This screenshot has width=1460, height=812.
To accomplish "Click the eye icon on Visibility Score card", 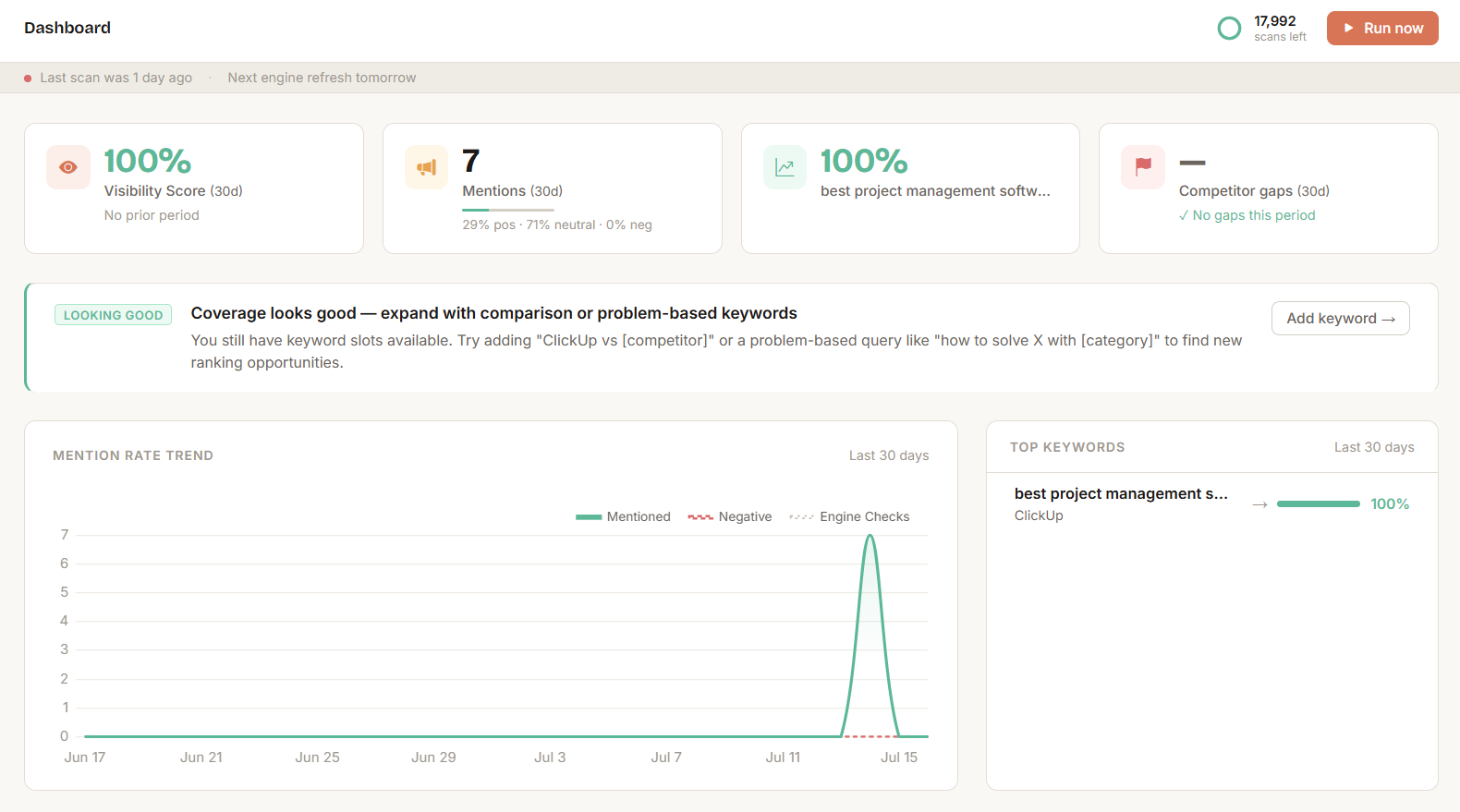I will point(68,167).
